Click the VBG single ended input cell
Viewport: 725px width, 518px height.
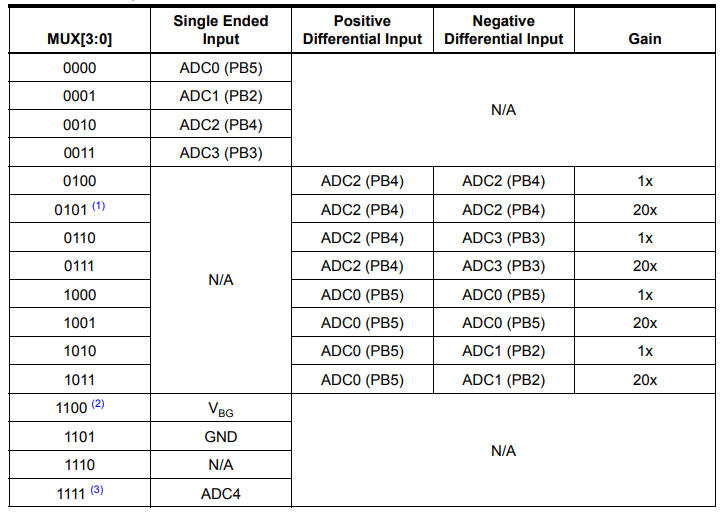(220, 409)
